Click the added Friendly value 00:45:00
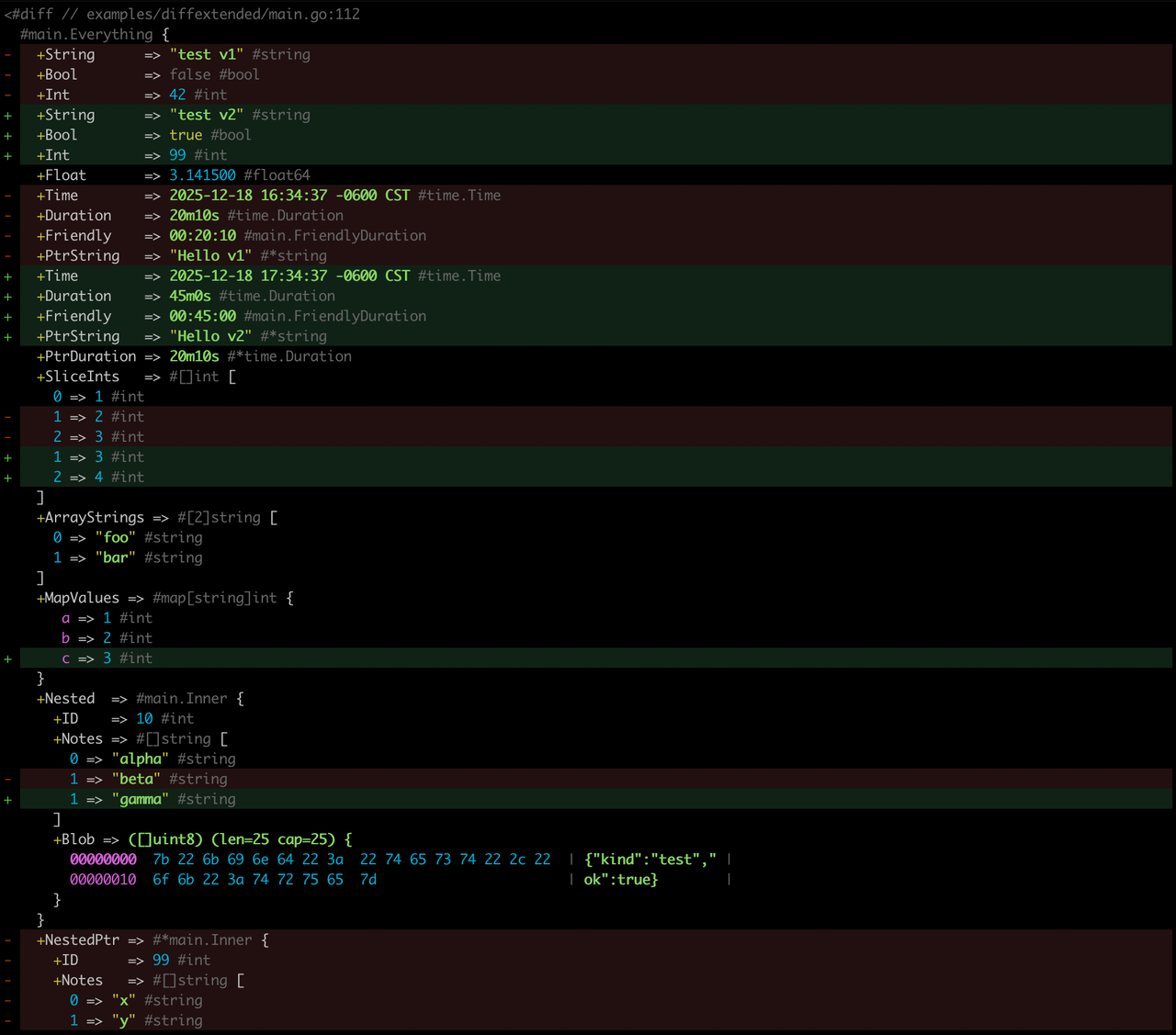 click(x=202, y=316)
